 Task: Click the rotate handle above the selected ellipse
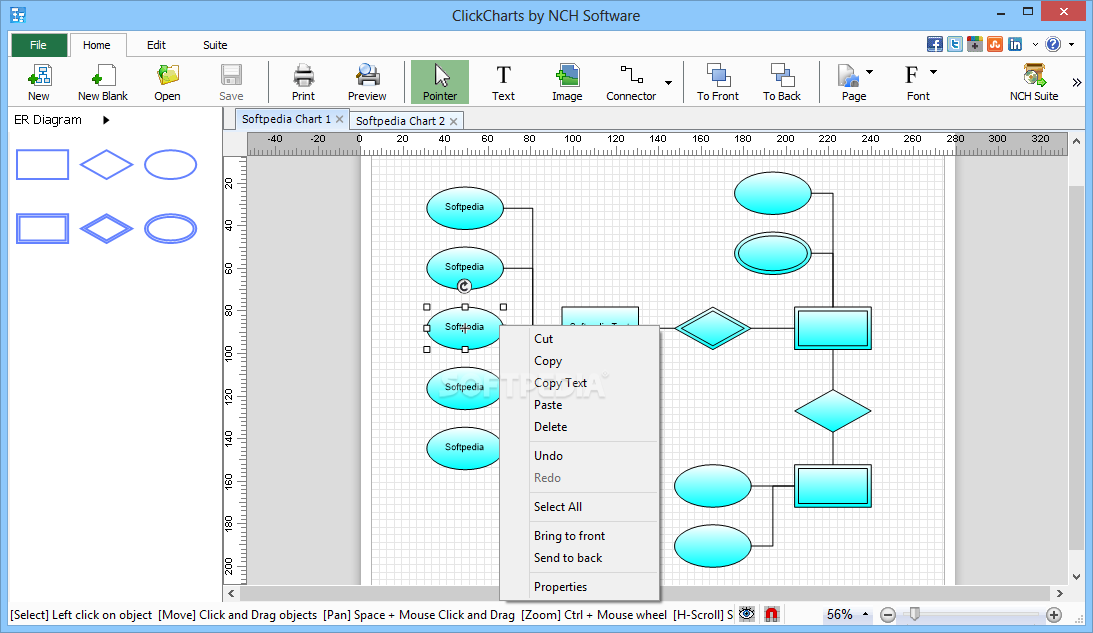tap(464, 286)
